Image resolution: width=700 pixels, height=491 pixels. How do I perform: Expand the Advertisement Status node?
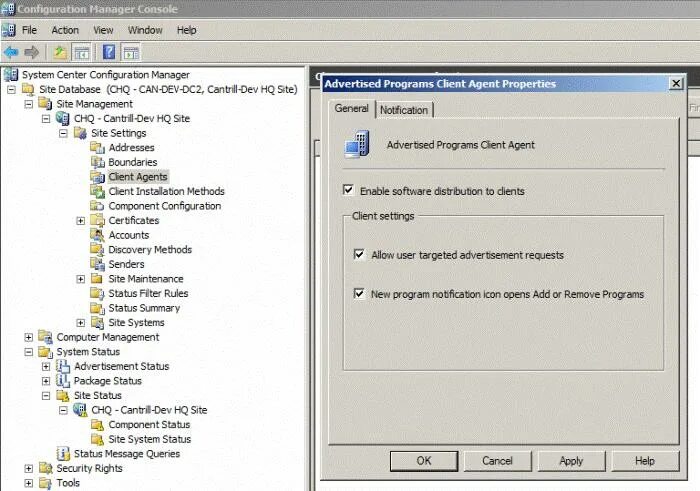coord(46,366)
